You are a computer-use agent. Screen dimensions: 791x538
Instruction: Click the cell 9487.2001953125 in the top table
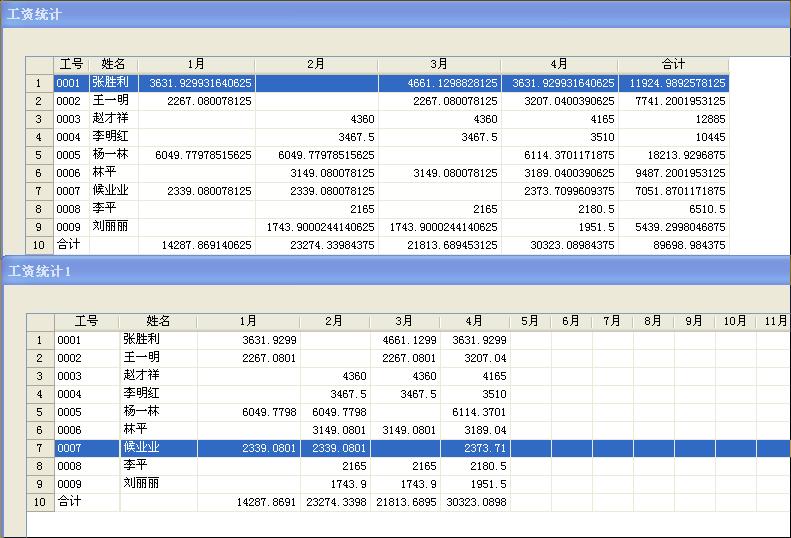(x=673, y=173)
